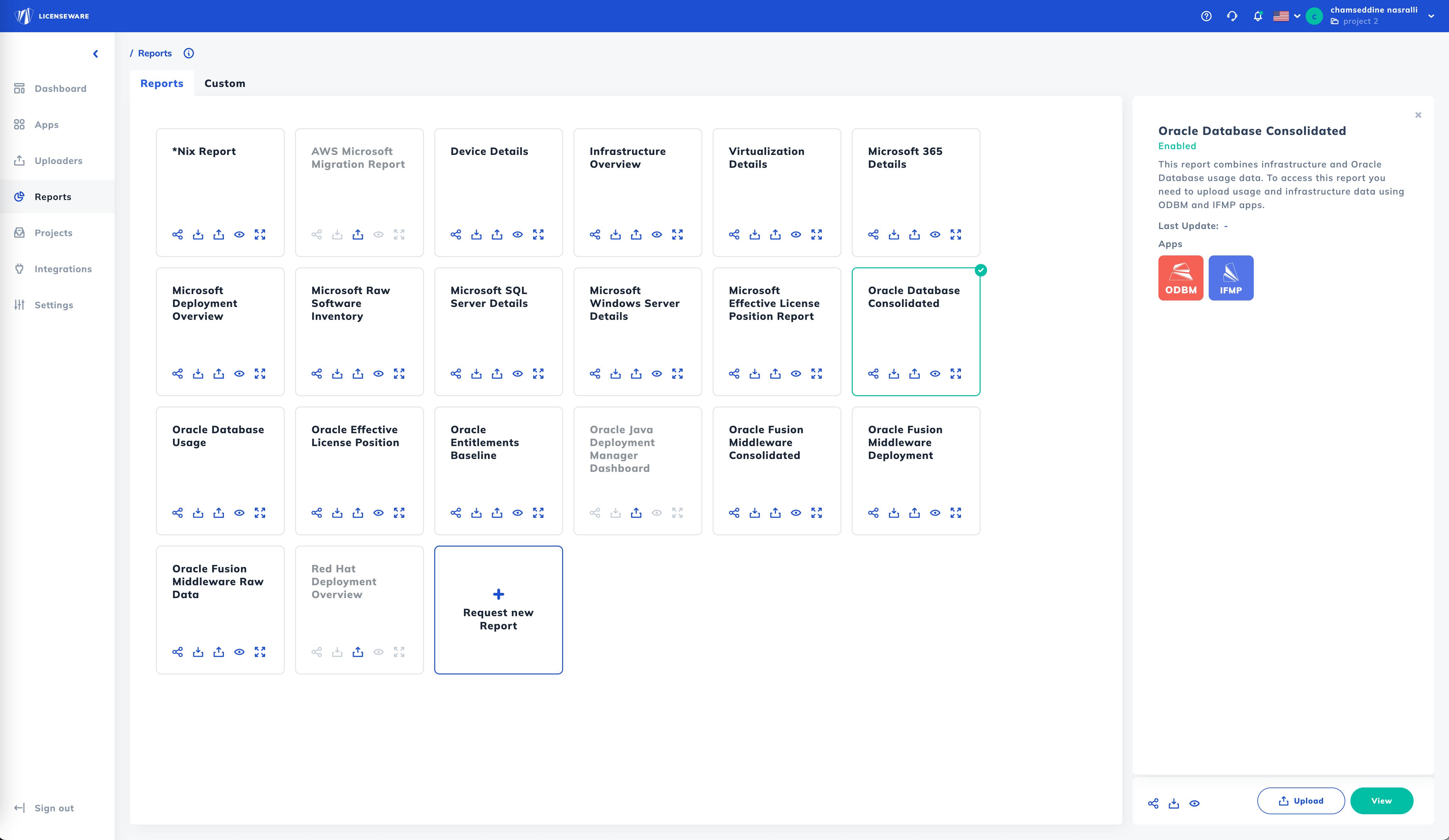Share the Microsoft 365 Details report
This screenshot has height=840, width=1449.
click(x=873, y=234)
